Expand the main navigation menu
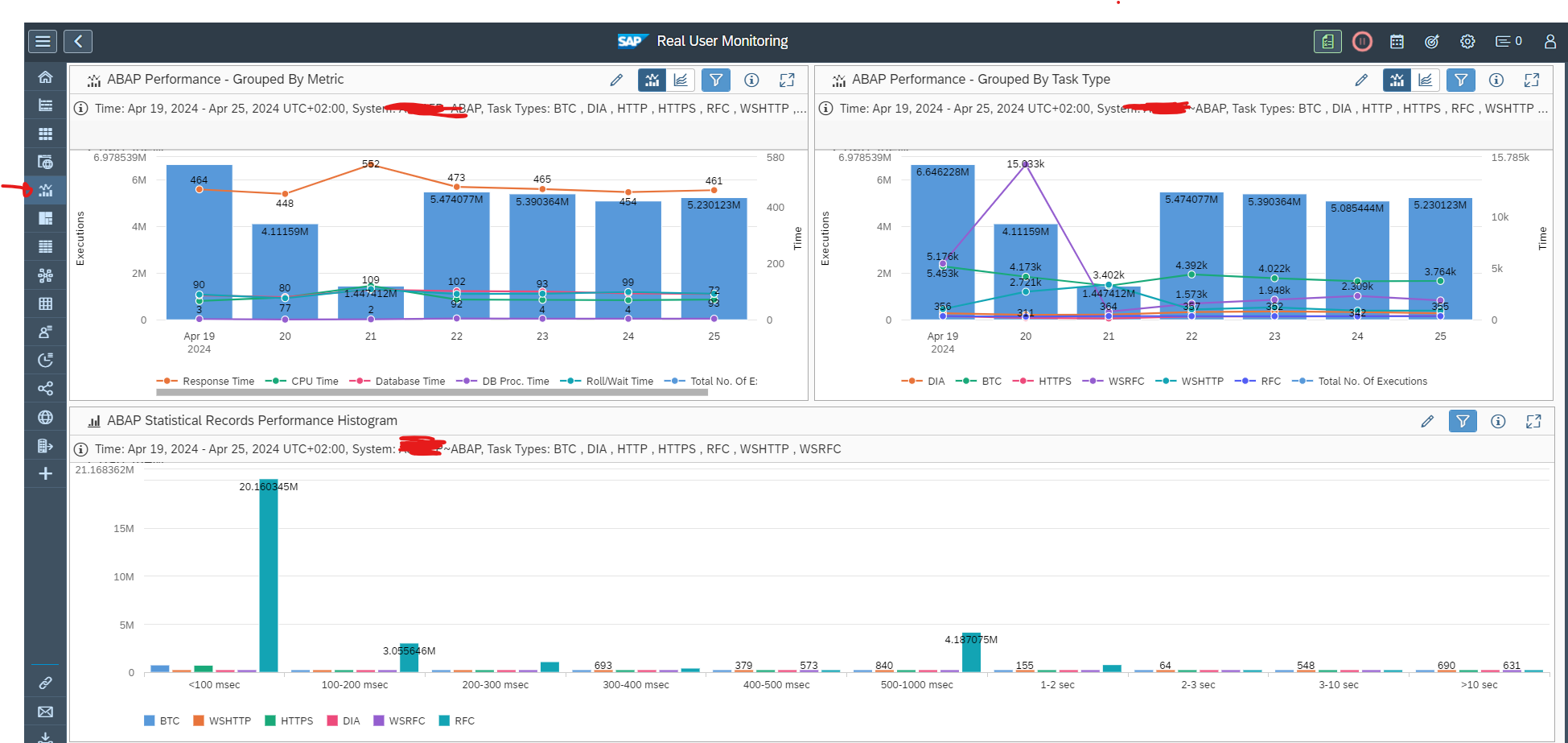Screen dimensions: 1568x743 [x=43, y=41]
